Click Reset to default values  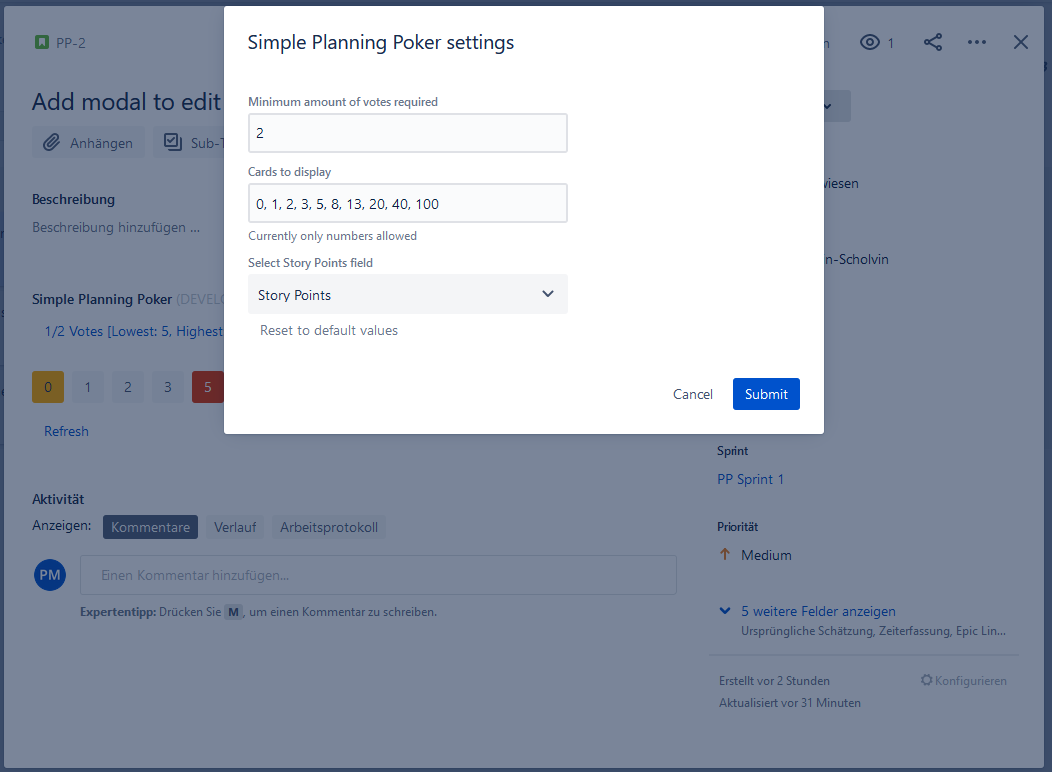329,330
